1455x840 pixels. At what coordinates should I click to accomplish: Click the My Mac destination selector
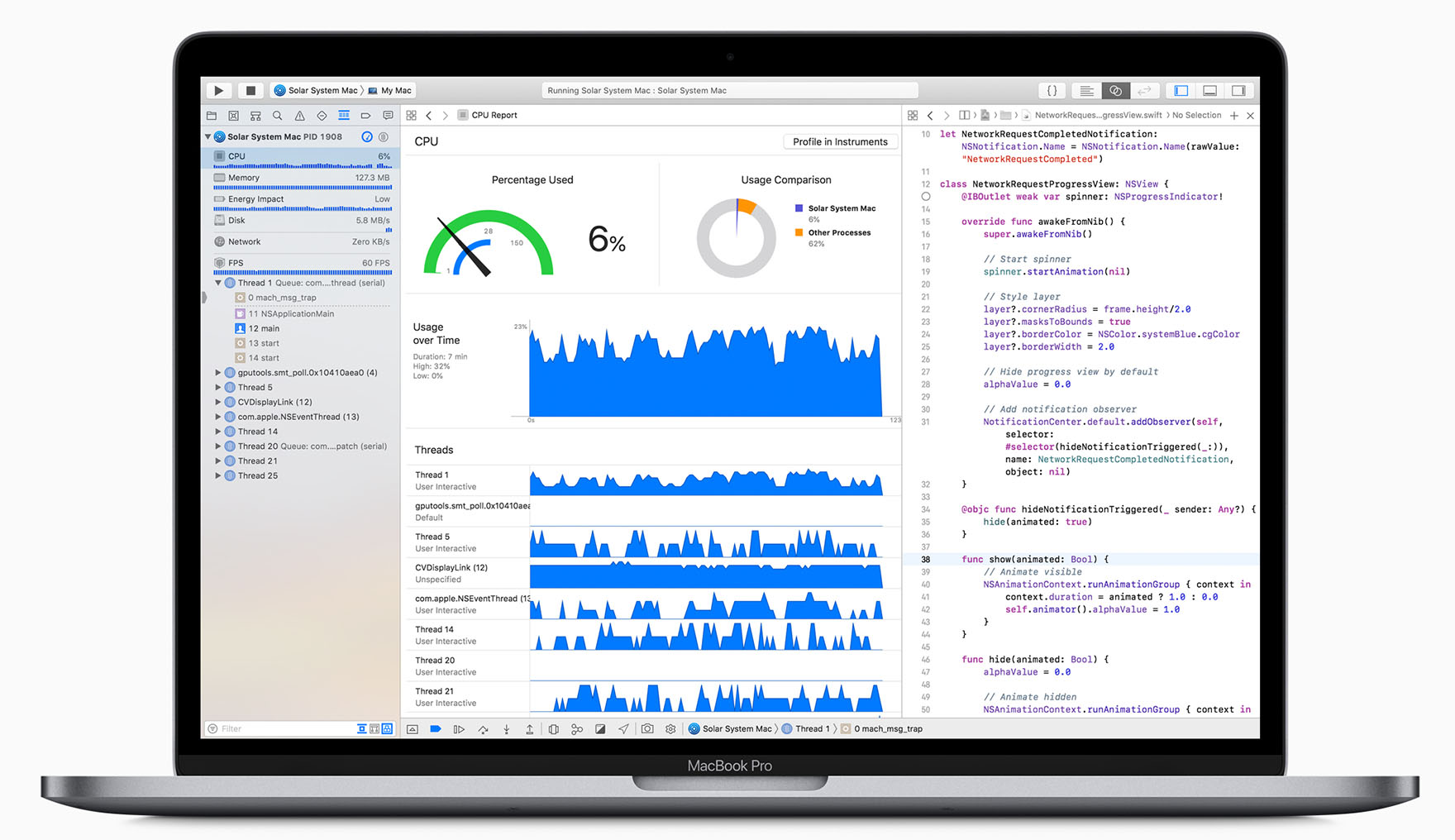point(390,90)
